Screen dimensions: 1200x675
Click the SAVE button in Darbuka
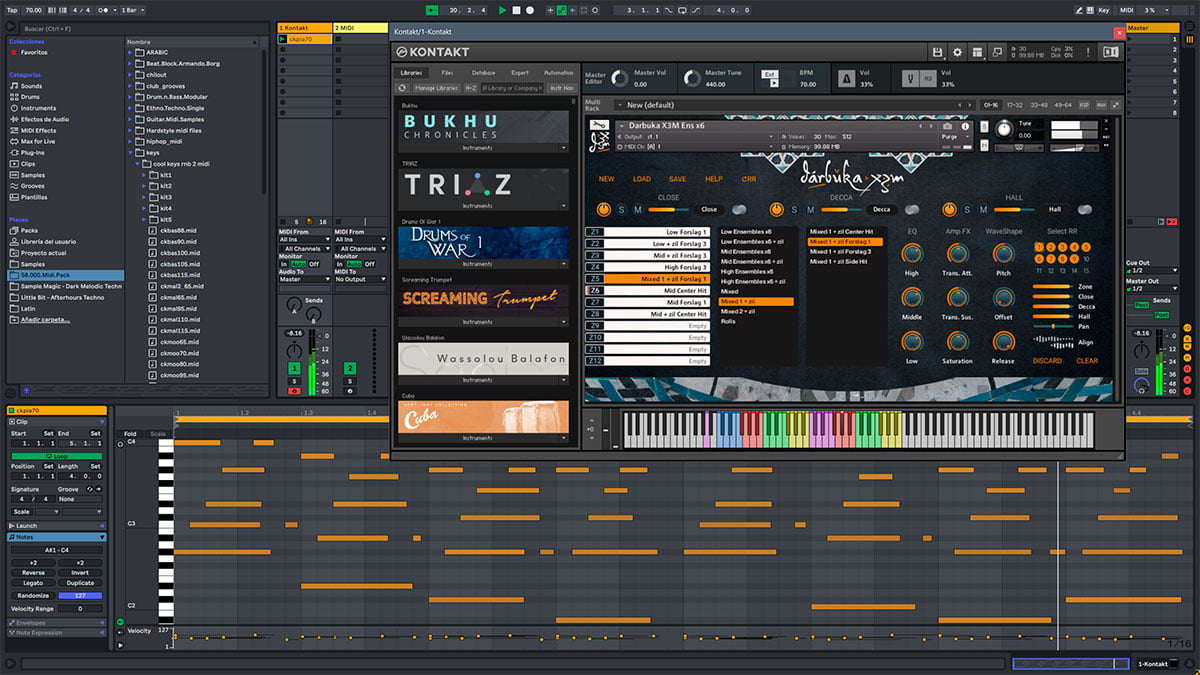(x=677, y=179)
